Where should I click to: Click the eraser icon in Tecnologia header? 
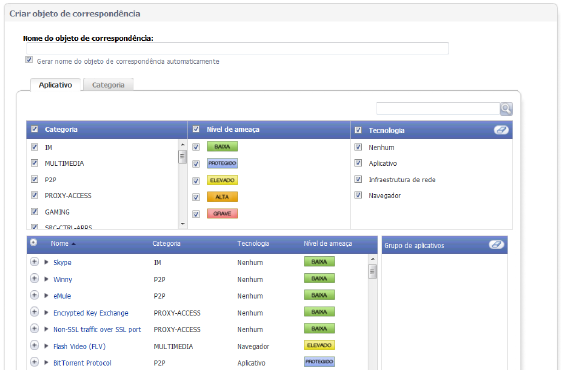pyautogui.click(x=501, y=130)
